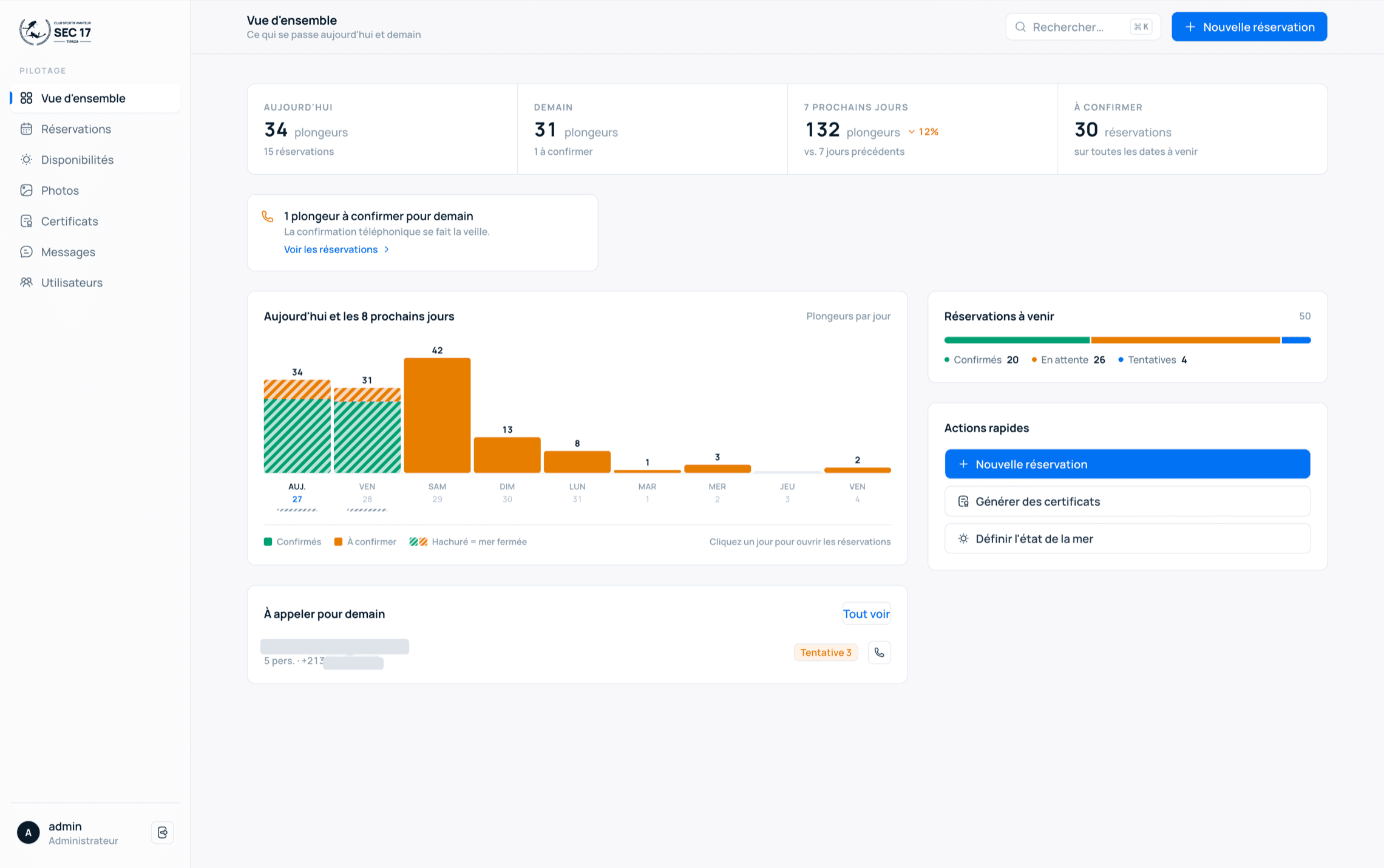Click the Disponibilités sun icon in sidebar
Screen dimensions: 1384x868
coord(26,160)
